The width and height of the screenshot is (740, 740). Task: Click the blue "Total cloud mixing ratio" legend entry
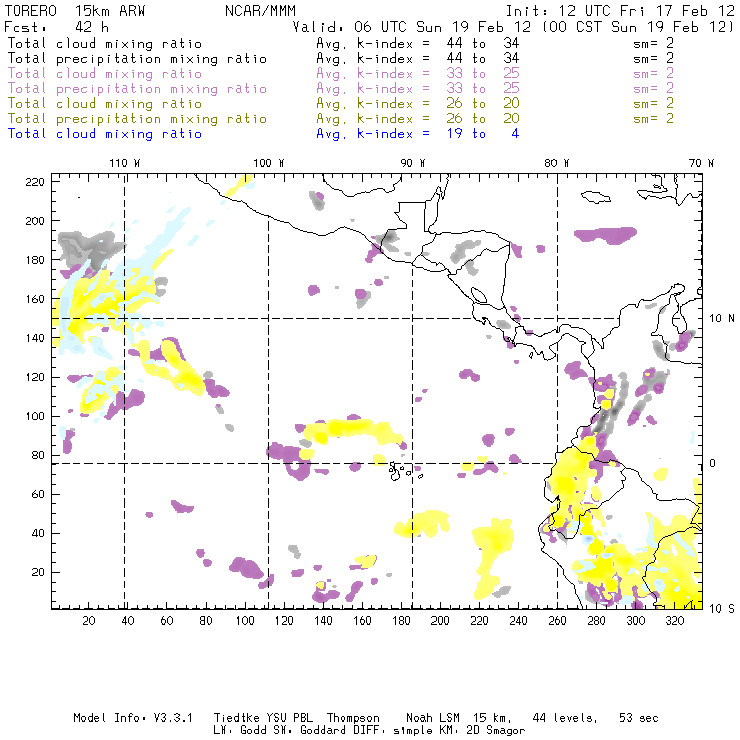105,134
